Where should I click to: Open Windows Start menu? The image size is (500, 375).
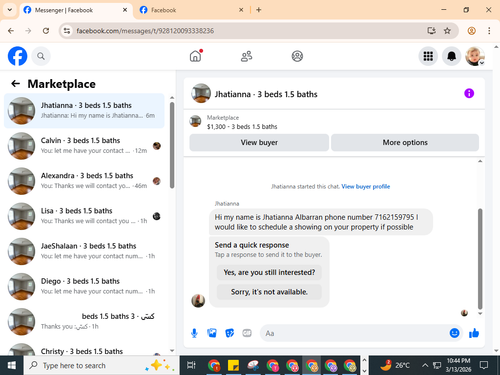click(x=12, y=366)
